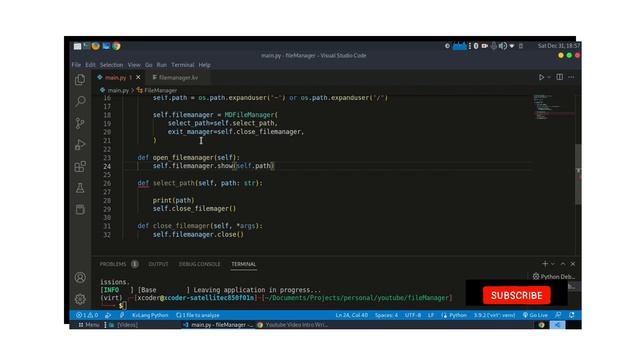The height and width of the screenshot is (360, 640).
Task: Open the Manage gear in activity bar
Action: click(x=80, y=299)
